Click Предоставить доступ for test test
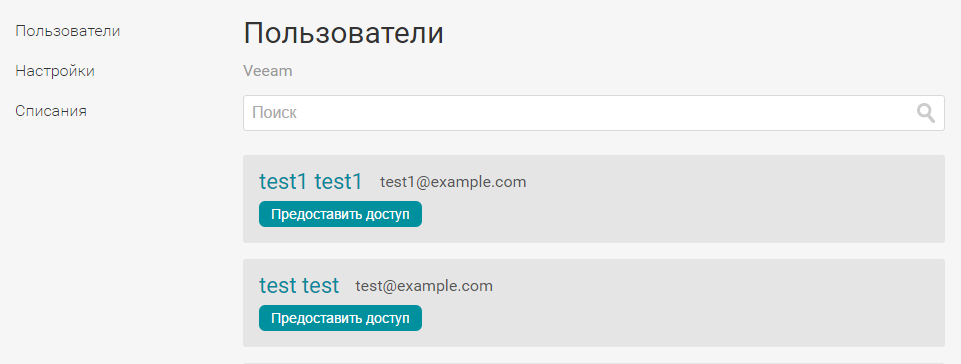The width and height of the screenshot is (961, 364). pos(340,318)
